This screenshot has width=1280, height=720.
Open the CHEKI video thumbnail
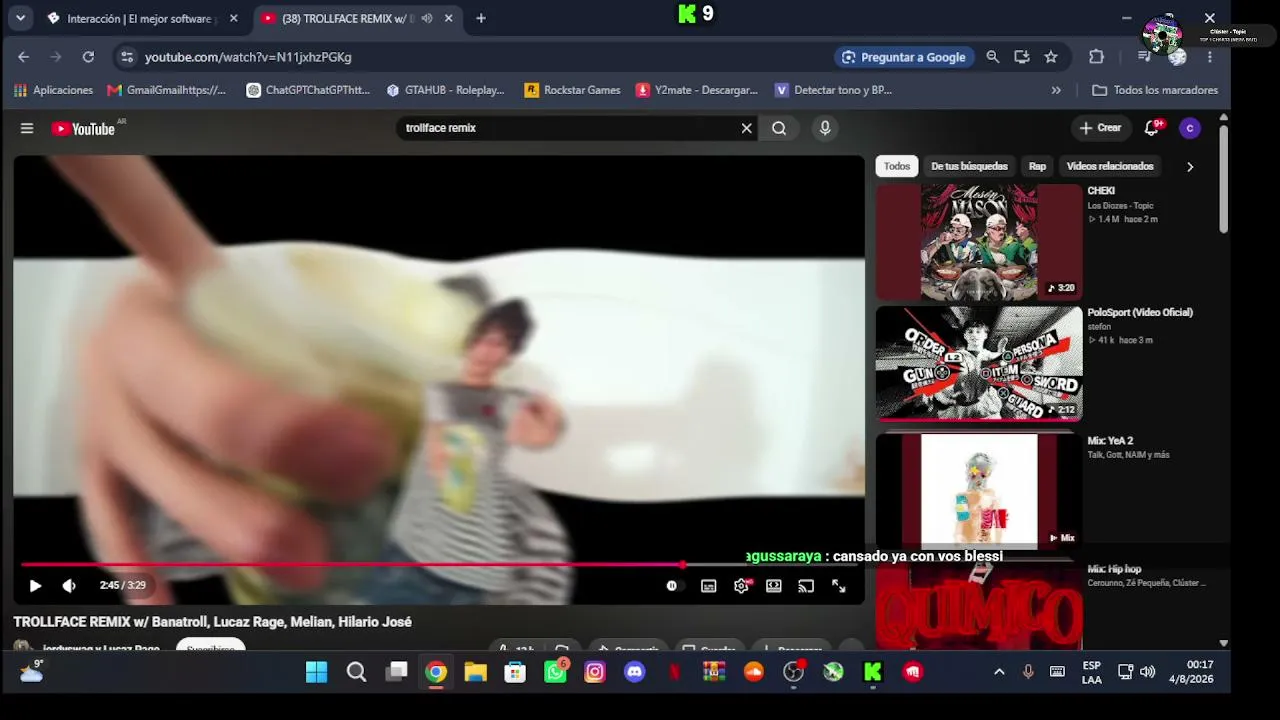[979, 242]
